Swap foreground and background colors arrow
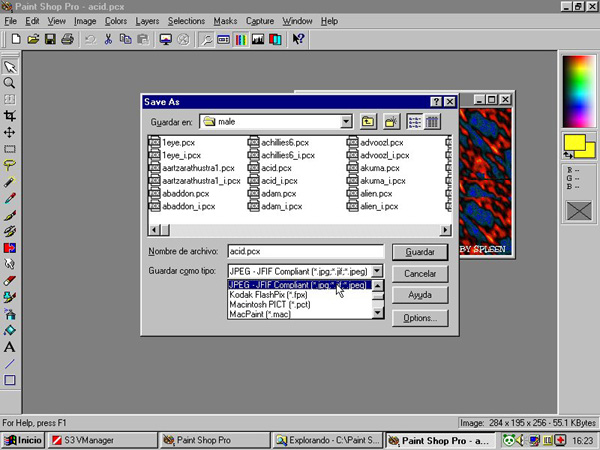 [x=568, y=155]
